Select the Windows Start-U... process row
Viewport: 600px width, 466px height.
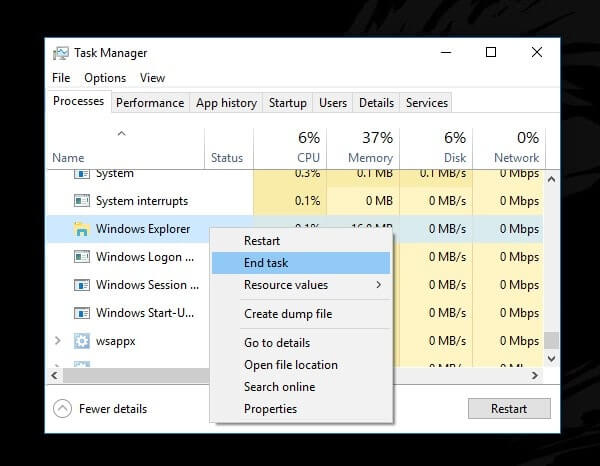128,313
